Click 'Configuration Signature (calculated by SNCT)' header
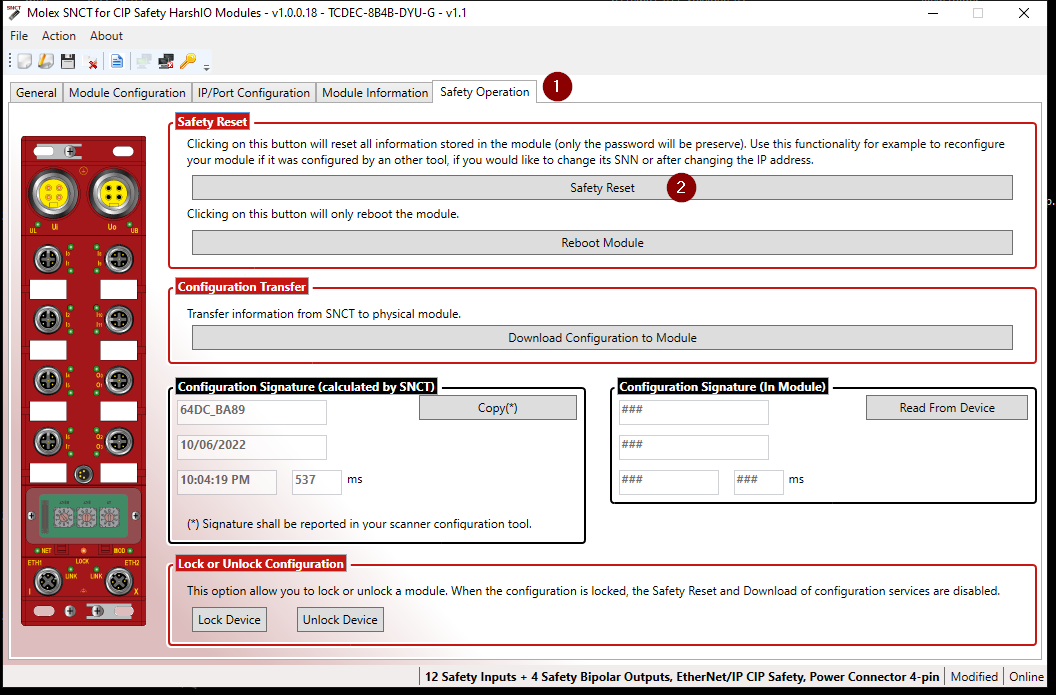 point(306,387)
